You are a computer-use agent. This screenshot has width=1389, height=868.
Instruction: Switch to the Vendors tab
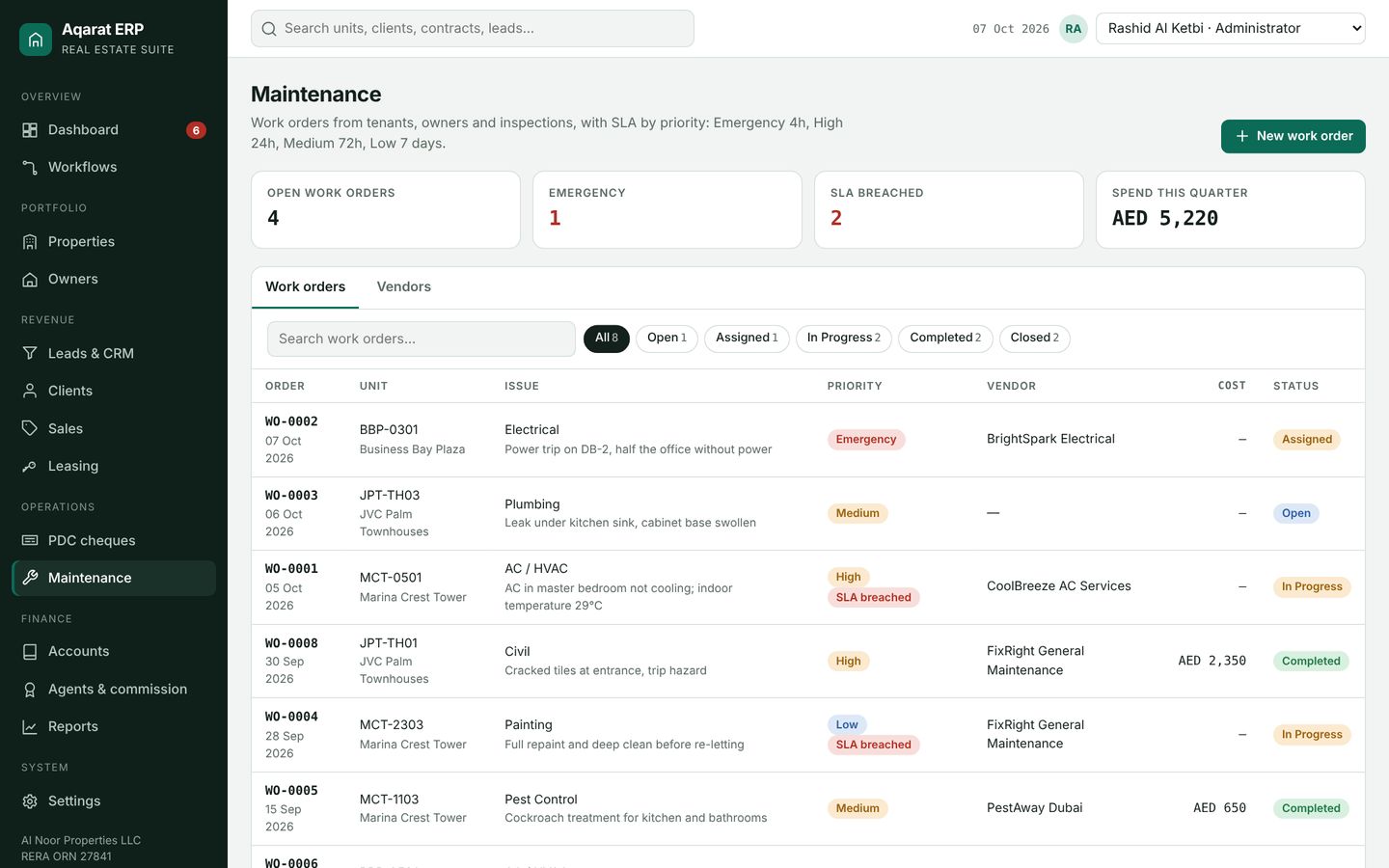(403, 287)
